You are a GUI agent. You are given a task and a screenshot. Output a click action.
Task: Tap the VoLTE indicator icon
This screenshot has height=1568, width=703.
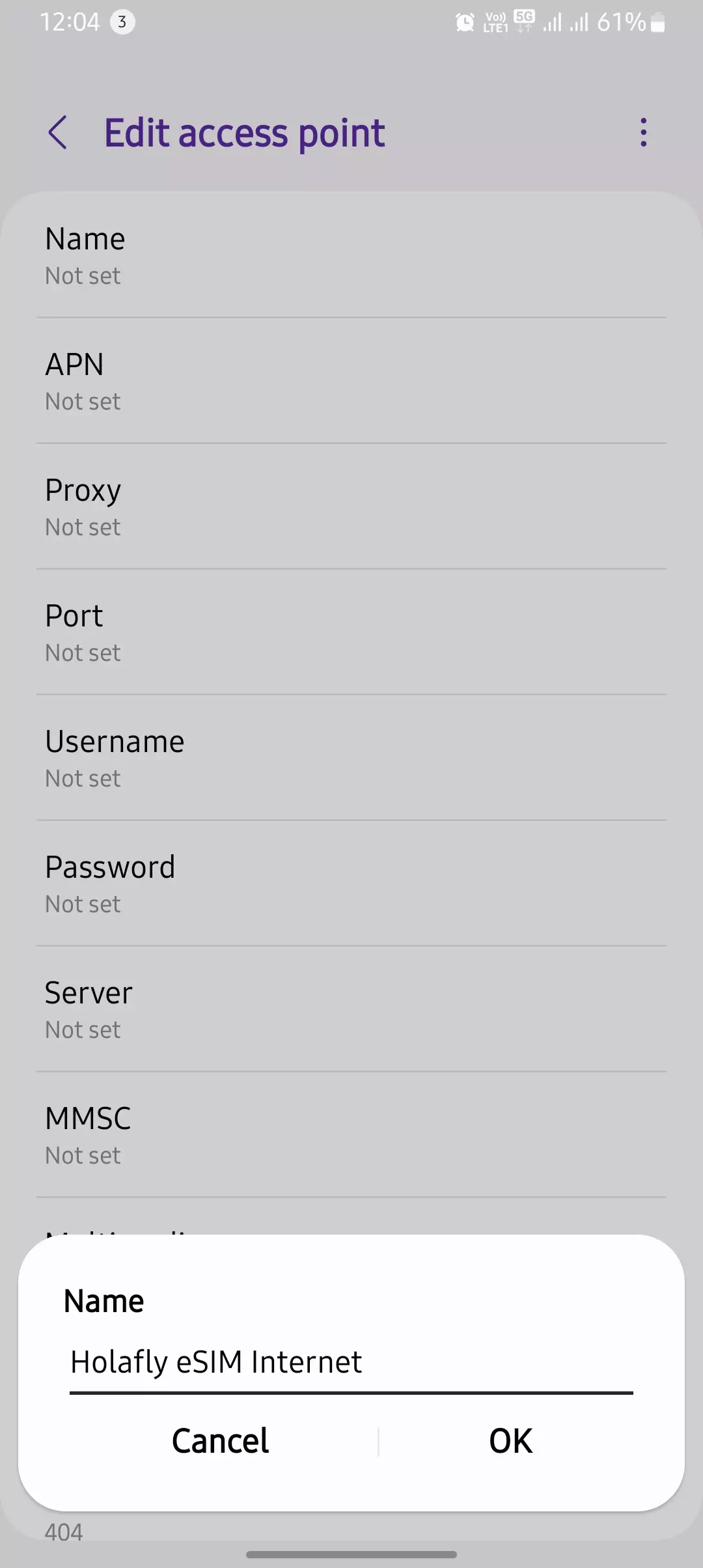click(x=495, y=23)
